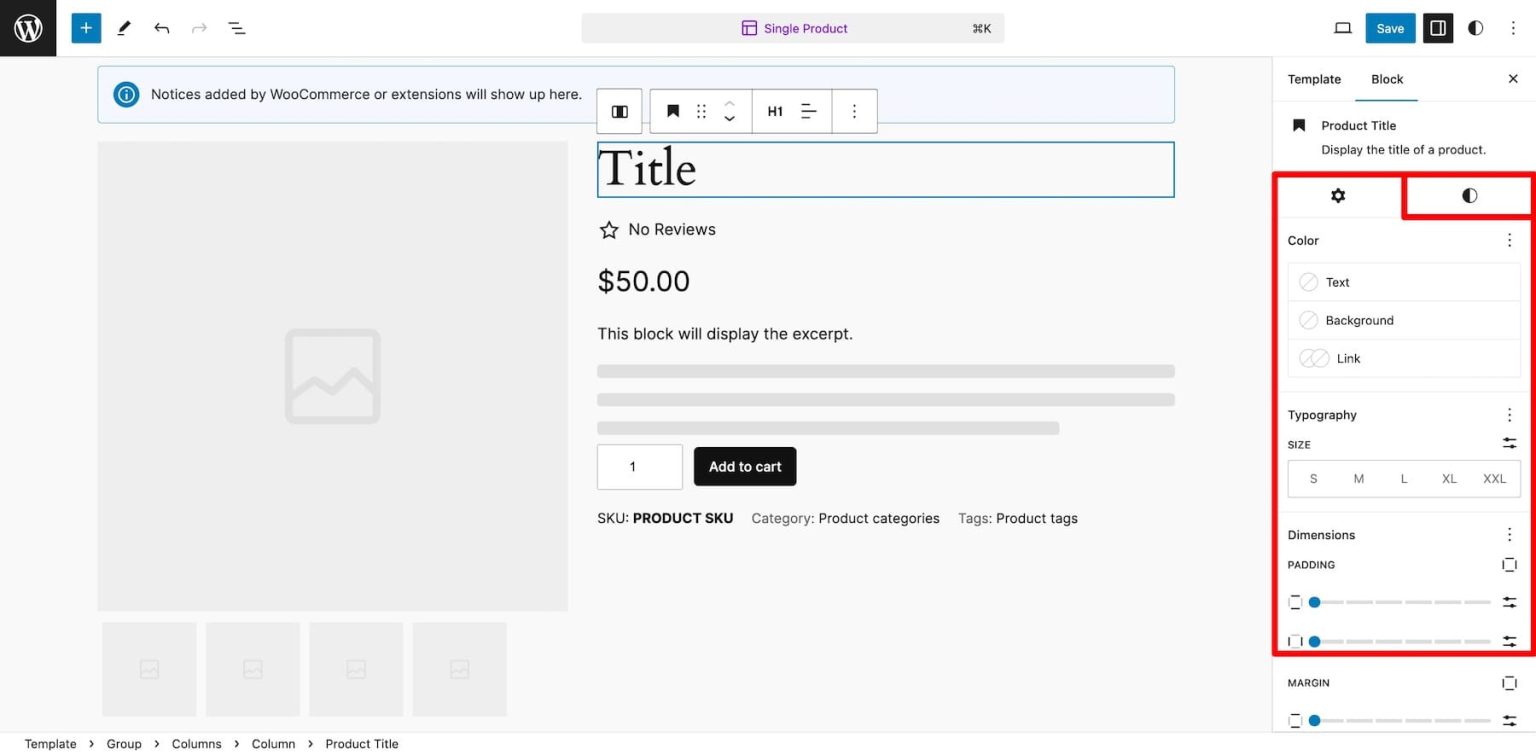Switch to the Template tab
Screen dimensions: 1536x755
click(1314, 79)
